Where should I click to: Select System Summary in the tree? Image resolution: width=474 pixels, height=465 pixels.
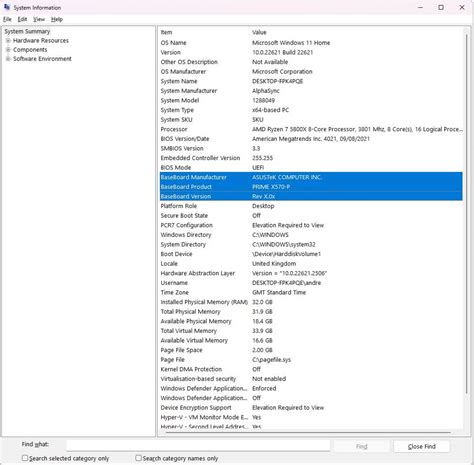click(27, 31)
